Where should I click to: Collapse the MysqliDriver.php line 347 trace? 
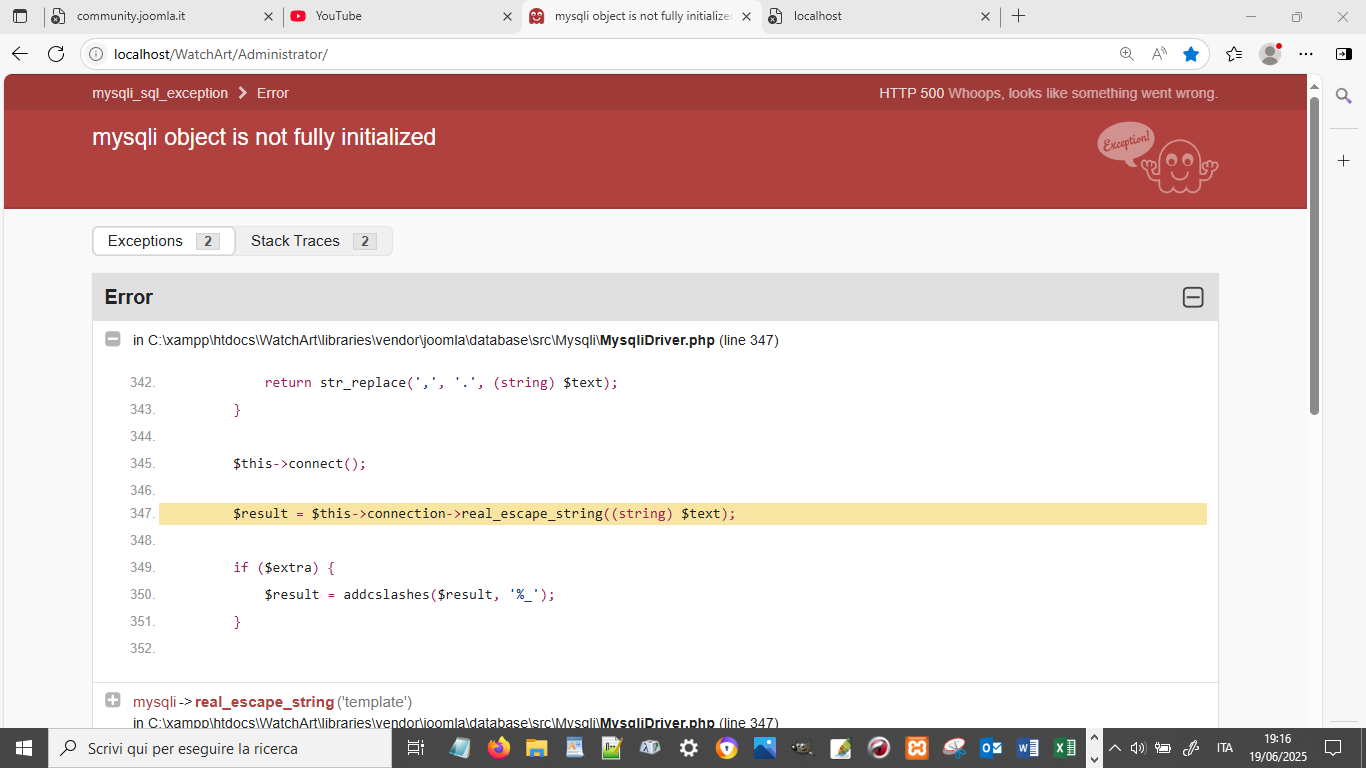coord(113,340)
